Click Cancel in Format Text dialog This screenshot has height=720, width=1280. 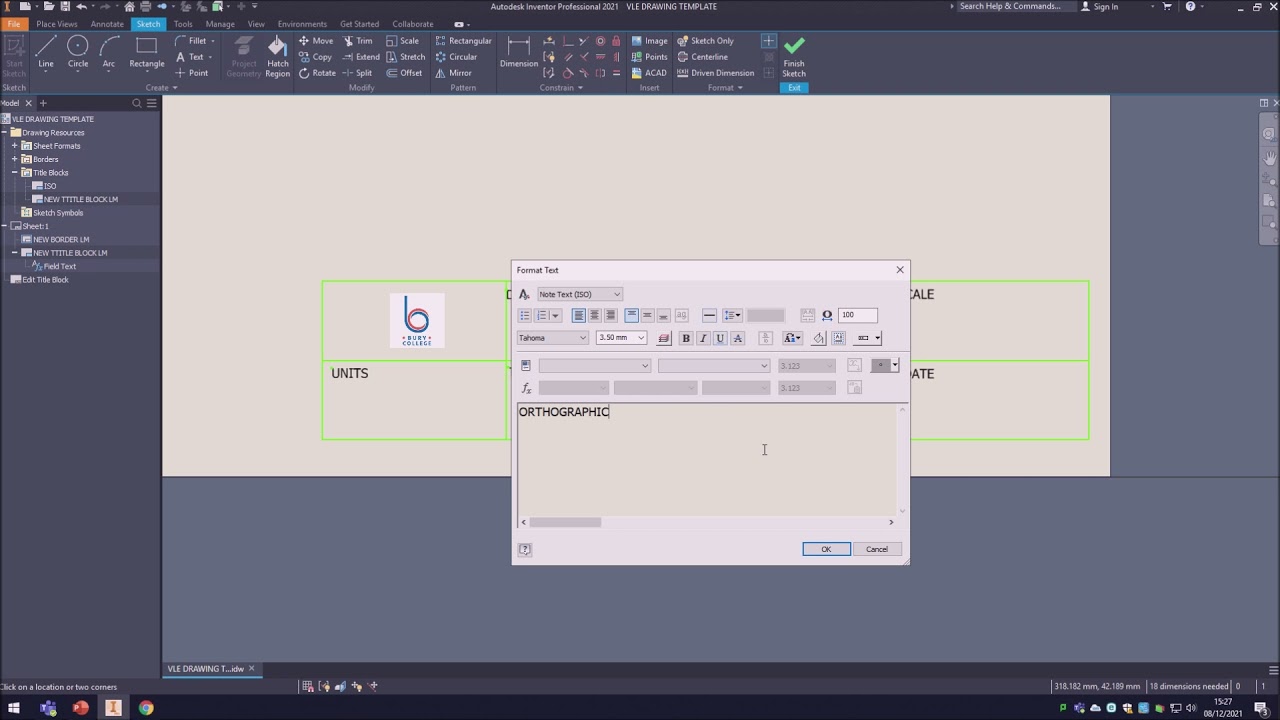[877, 549]
